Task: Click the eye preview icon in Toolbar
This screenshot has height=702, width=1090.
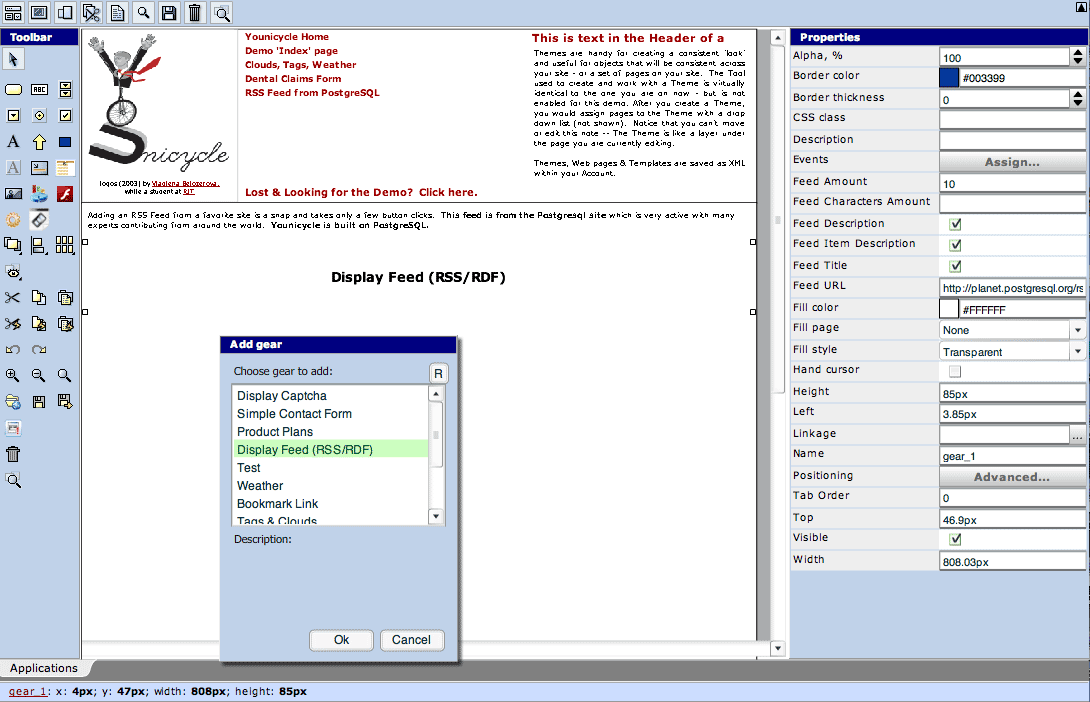Action: pyautogui.click(x=13, y=272)
